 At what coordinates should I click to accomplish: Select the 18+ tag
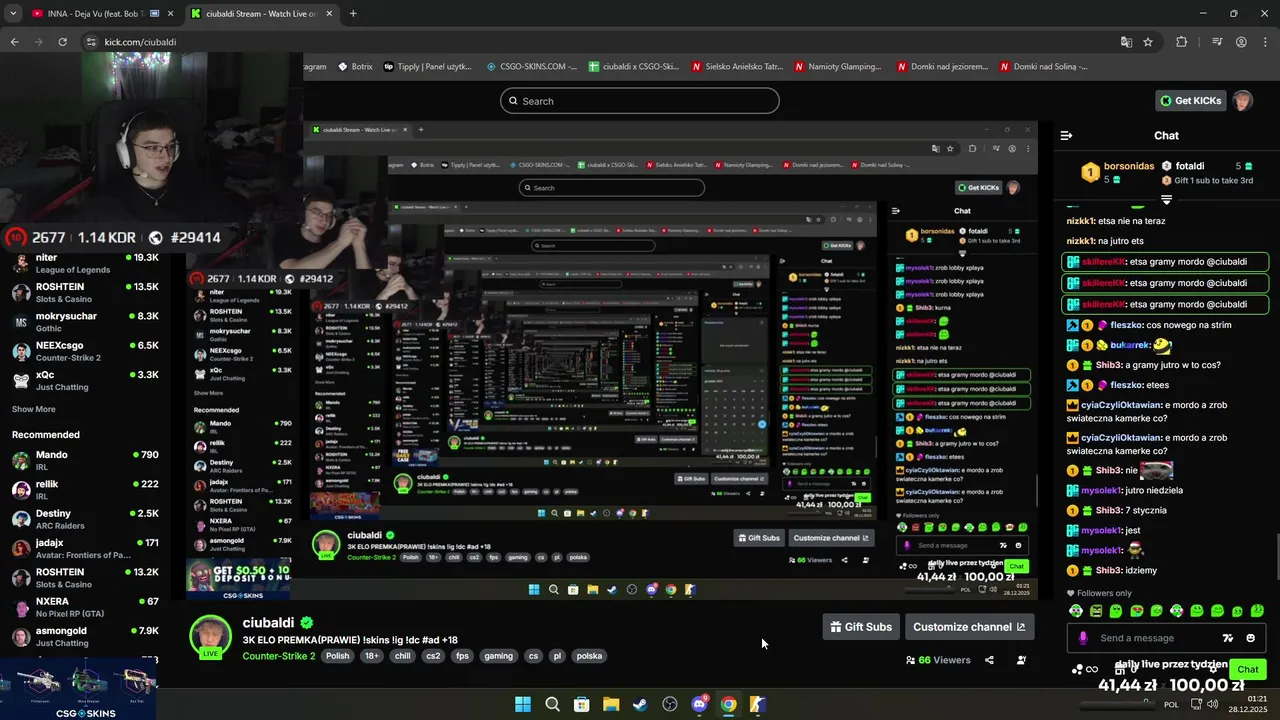[x=372, y=656]
